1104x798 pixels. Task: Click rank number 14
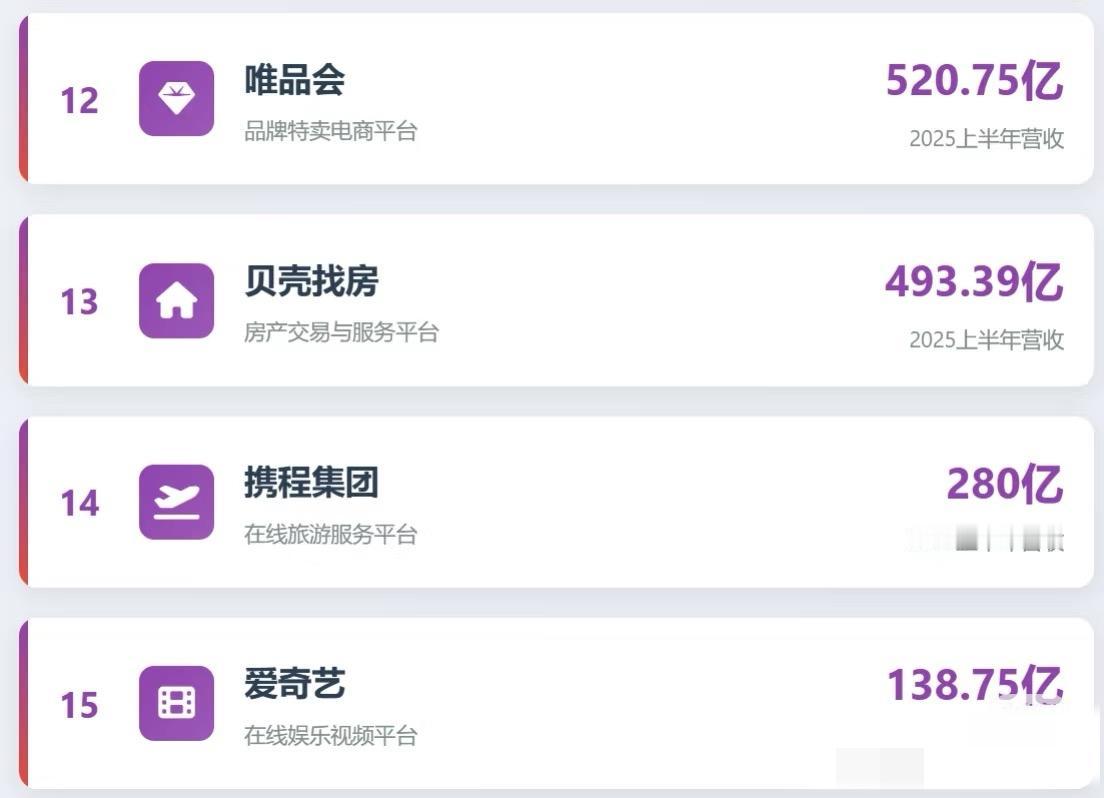click(79, 504)
